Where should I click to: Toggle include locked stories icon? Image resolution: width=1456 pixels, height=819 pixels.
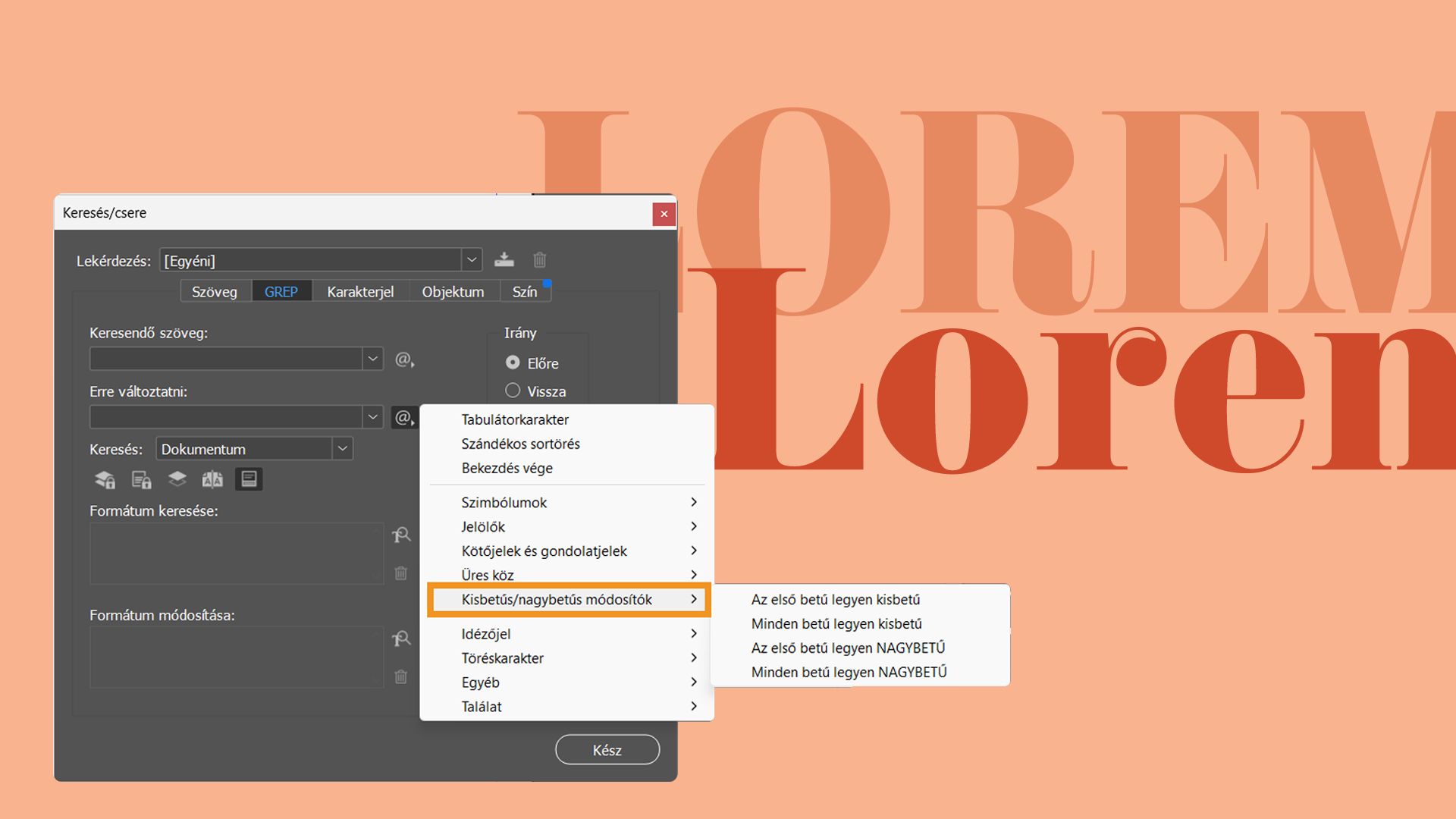[141, 479]
